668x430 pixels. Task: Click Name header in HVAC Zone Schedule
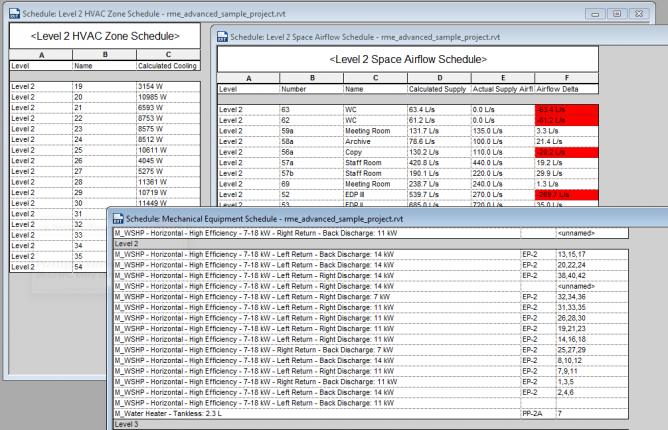(x=105, y=66)
